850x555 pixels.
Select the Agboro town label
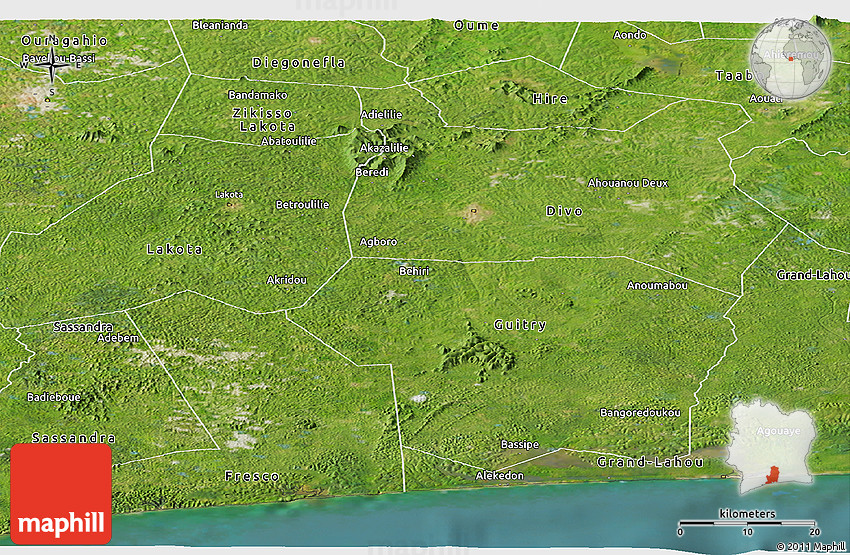378,242
